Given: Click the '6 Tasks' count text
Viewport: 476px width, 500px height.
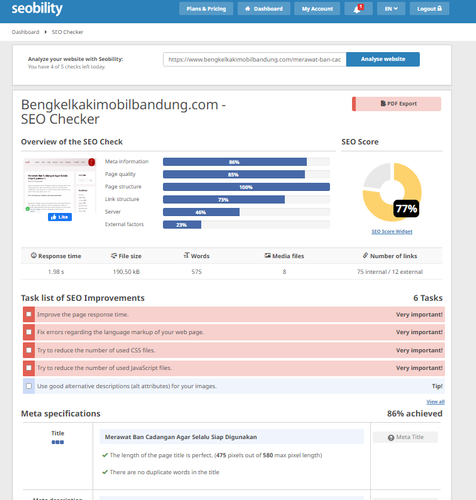Looking at the screenshot, I should pyautogui.click(x=428, y=298).
